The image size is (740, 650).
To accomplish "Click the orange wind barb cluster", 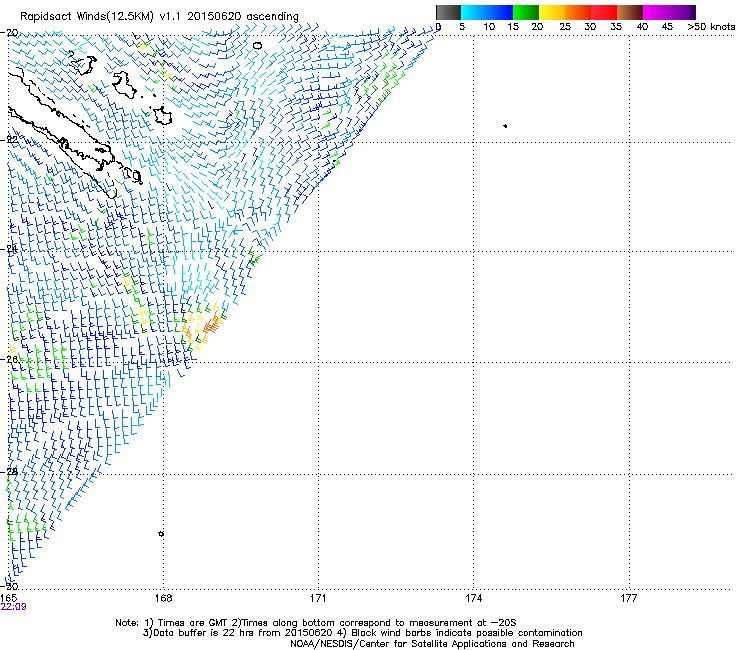I will tap(212, 325).
